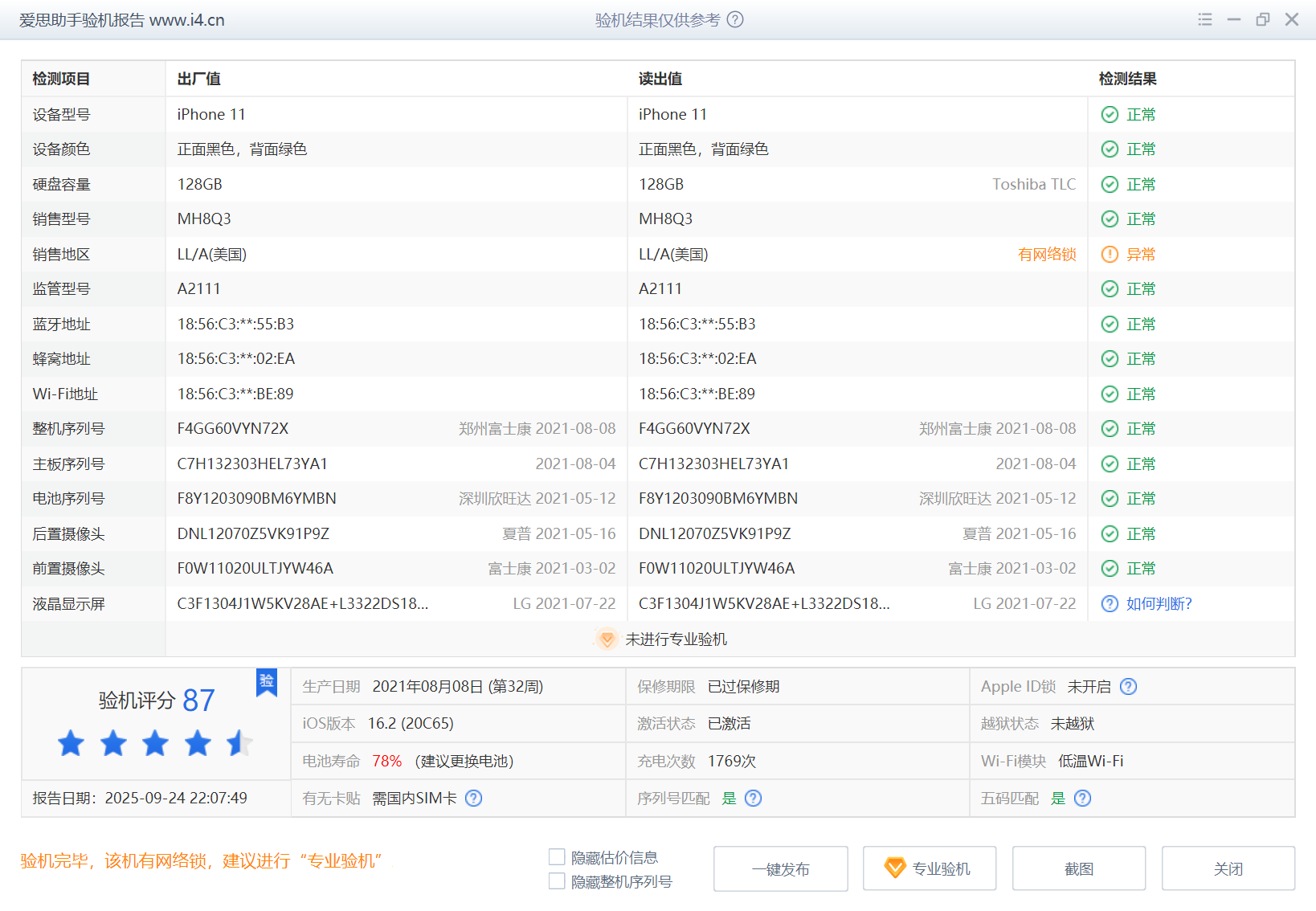1316x911 pixels.
Task: Tick the 隐藏整机序列号 checkbox
Action: [557, 881]
